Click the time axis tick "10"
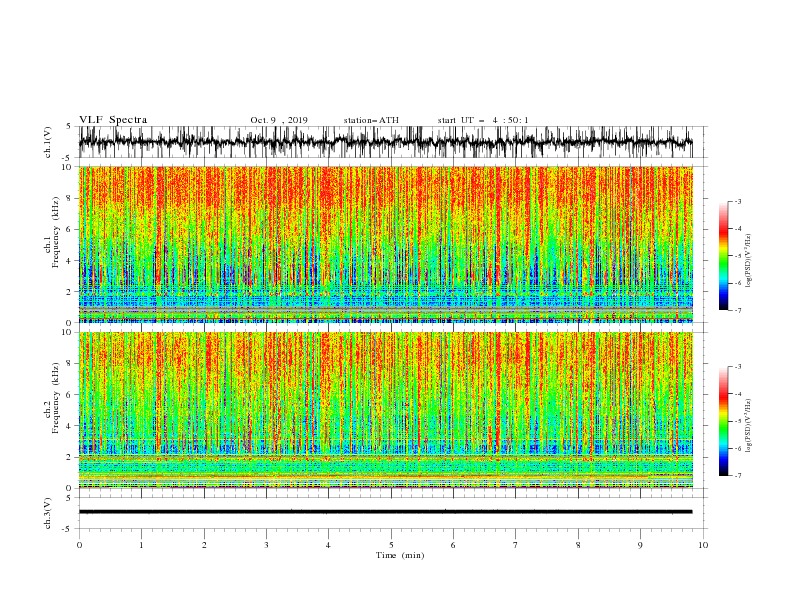 pos(703,545)
